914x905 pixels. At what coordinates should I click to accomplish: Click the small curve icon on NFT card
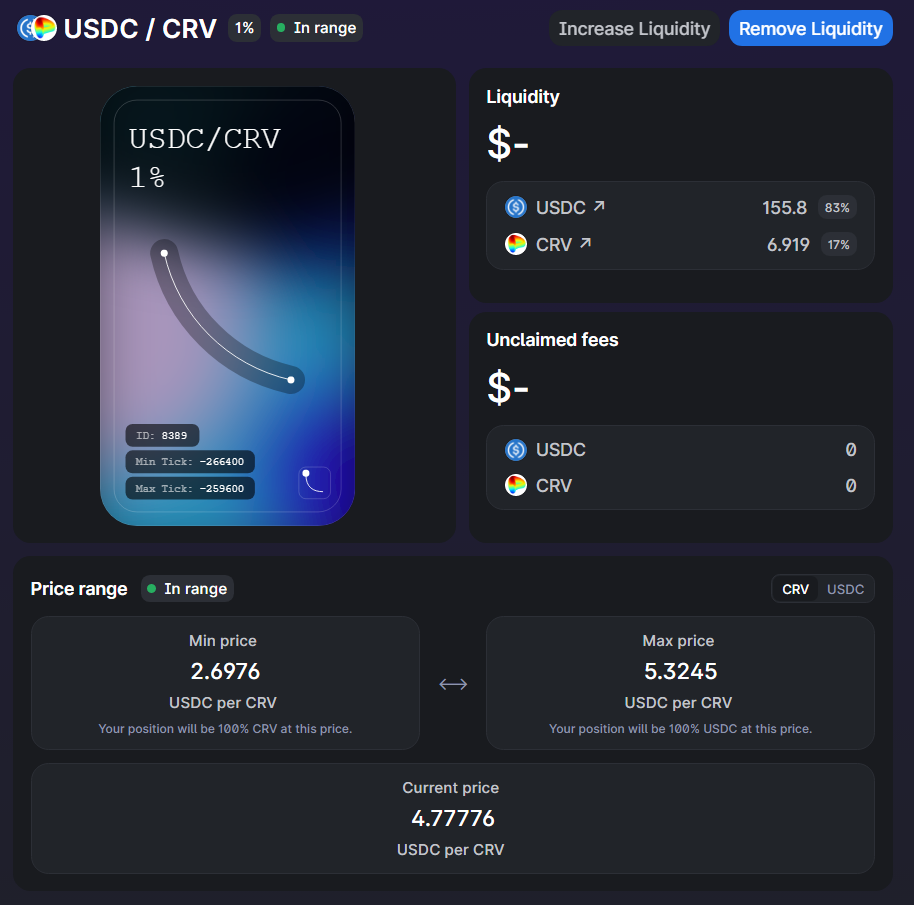(x=315, y=483)
